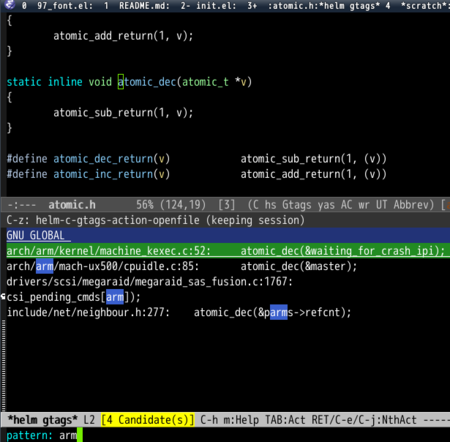Click the [3] indicator in the mode line
450x442 pixels.
click(227, 205)
